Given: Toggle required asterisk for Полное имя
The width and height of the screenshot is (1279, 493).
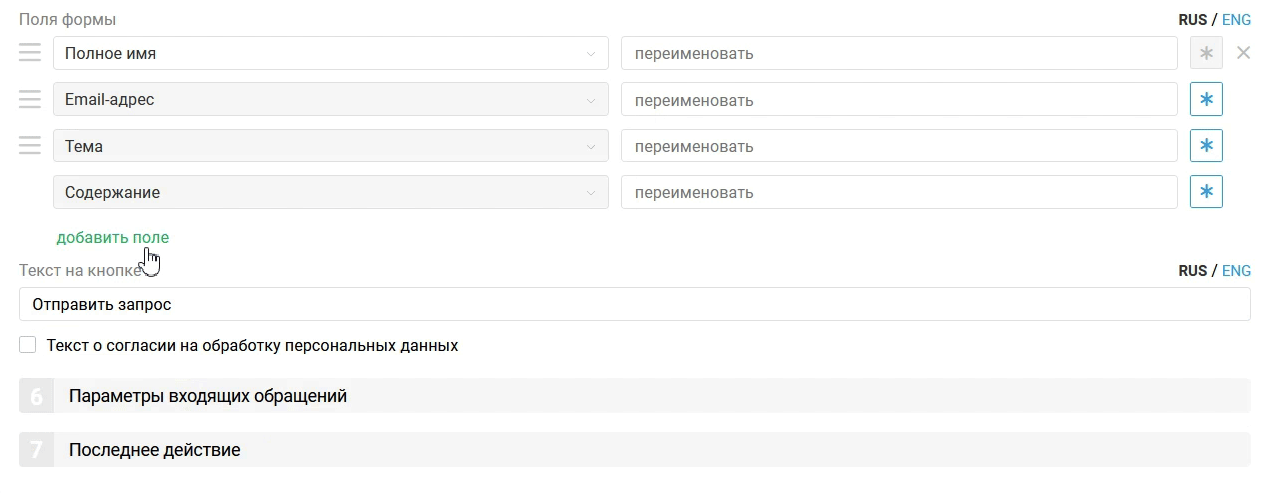Looking at the screenshot, I should pos(1206,53).
